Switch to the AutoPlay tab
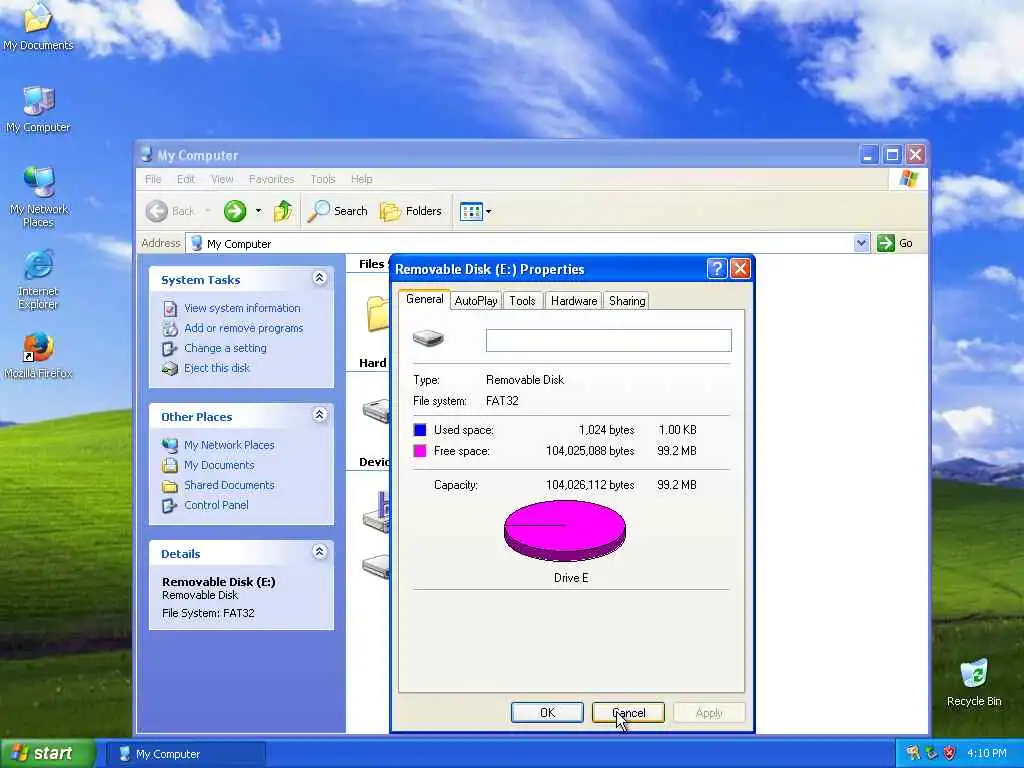Viewport: 1024px width, 768px height. (476, 300)
